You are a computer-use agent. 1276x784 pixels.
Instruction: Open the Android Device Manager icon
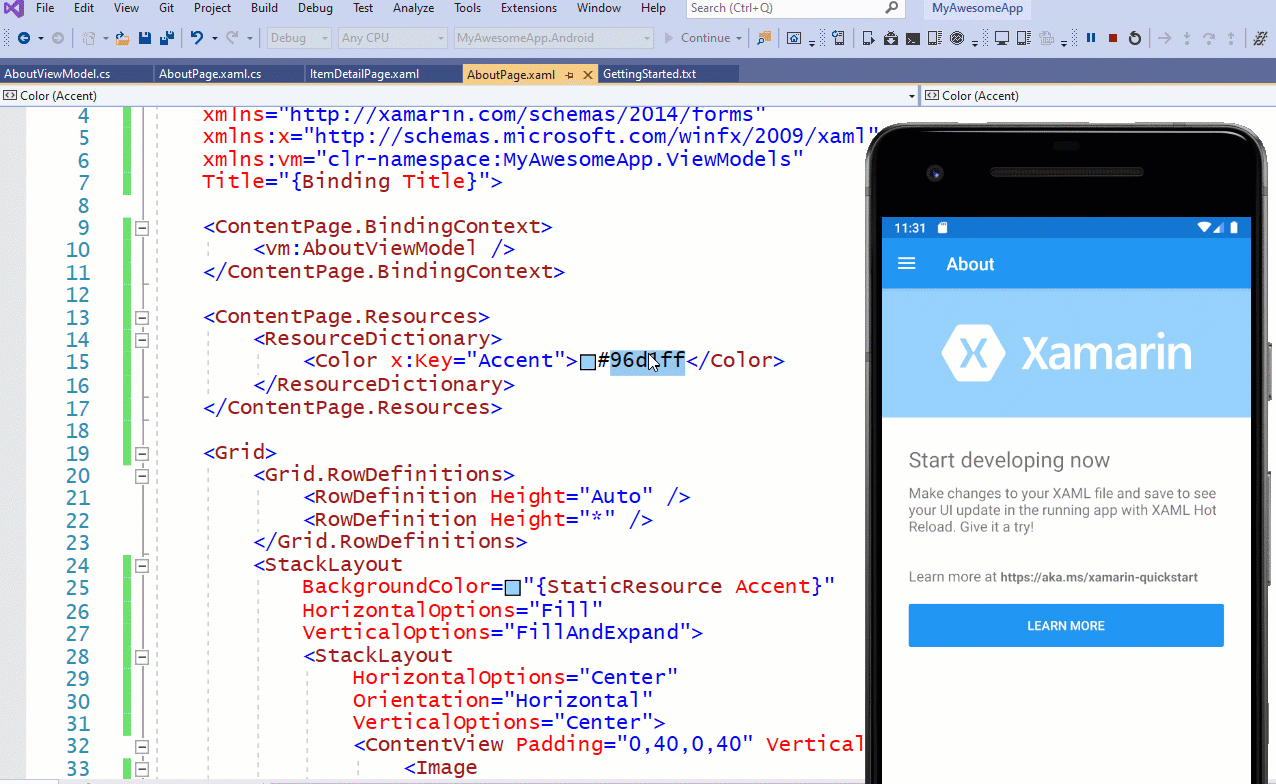pyautogui.click(x=869, y=38)
